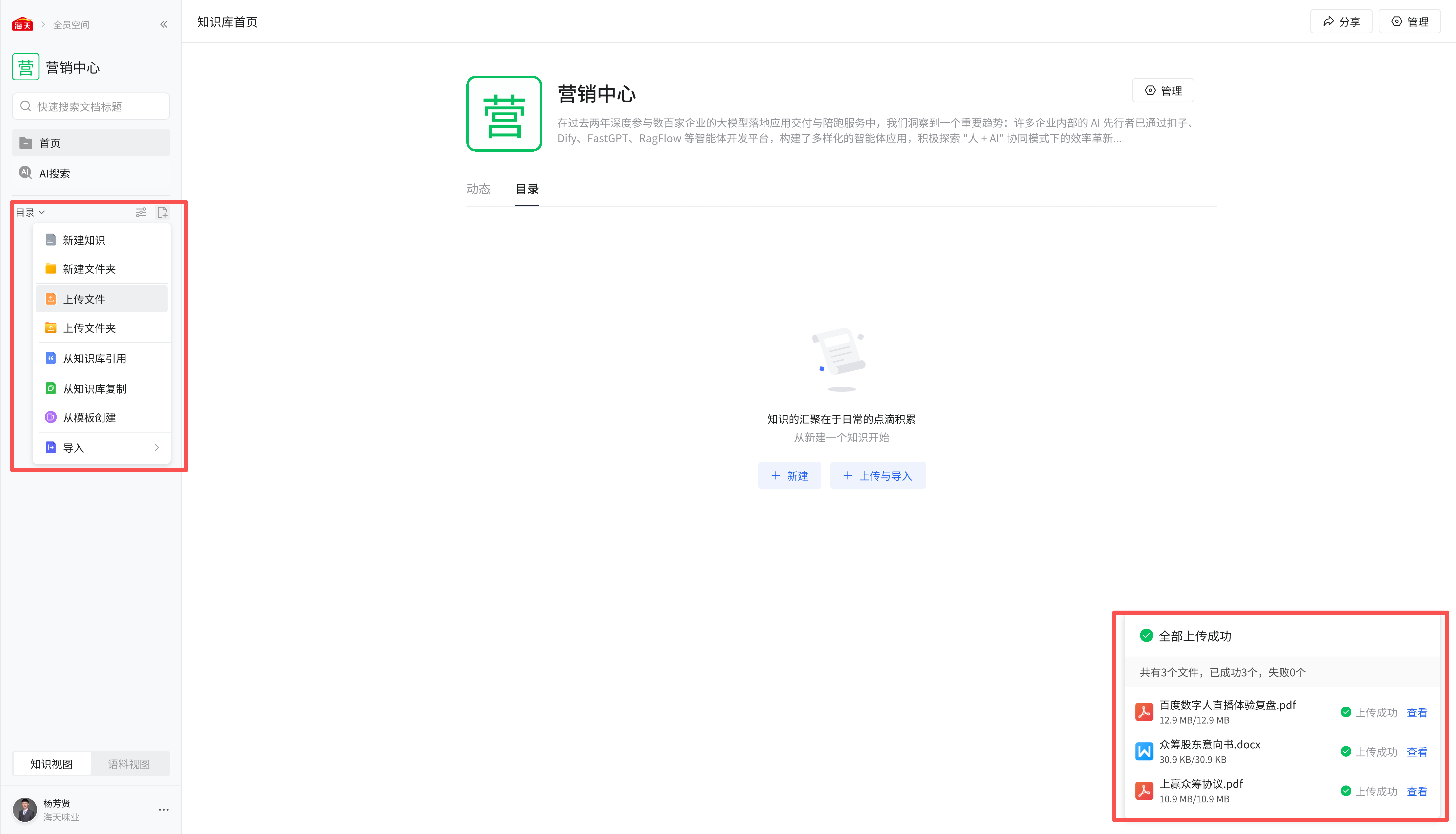This screenshot has width=1456, height=834.
Task: Collapse the left sidebar with double-chevron icon
Action: [164, 24]
